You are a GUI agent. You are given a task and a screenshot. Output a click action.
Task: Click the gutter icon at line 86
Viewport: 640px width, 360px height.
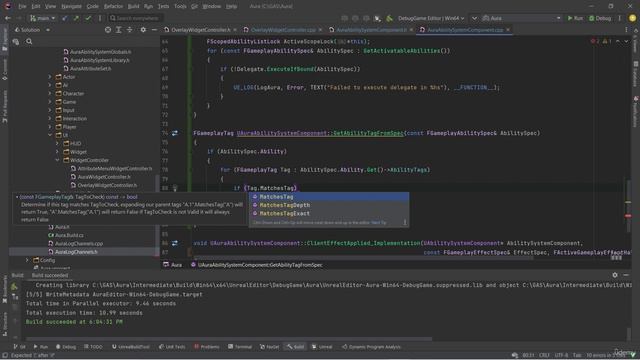[x=175, y=243]
